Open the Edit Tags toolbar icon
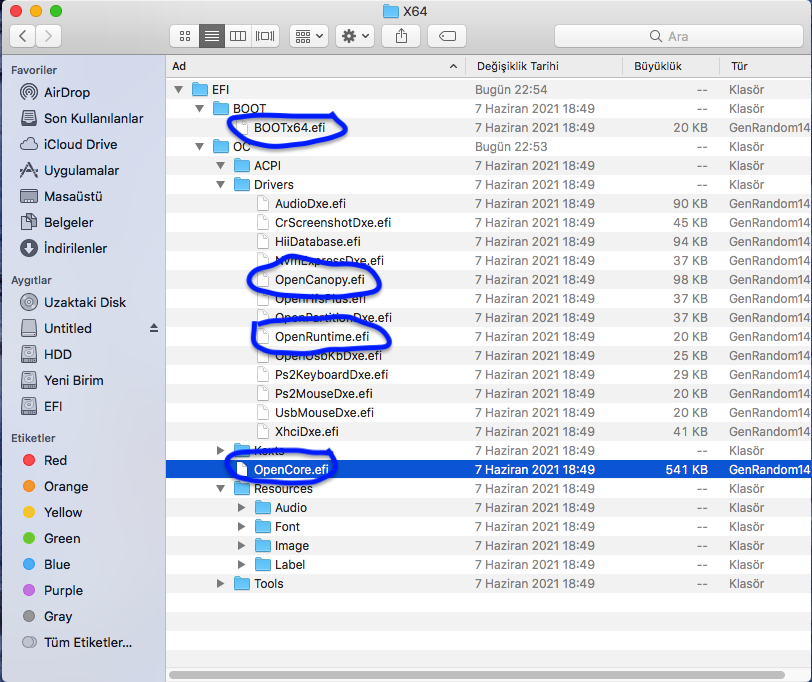 coord(446,36)
